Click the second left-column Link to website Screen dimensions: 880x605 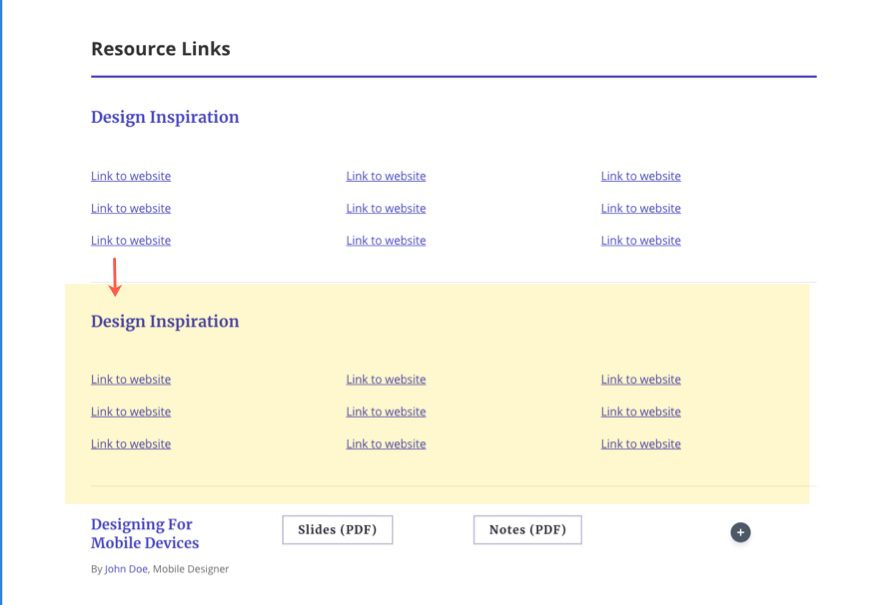coord(130,208)
